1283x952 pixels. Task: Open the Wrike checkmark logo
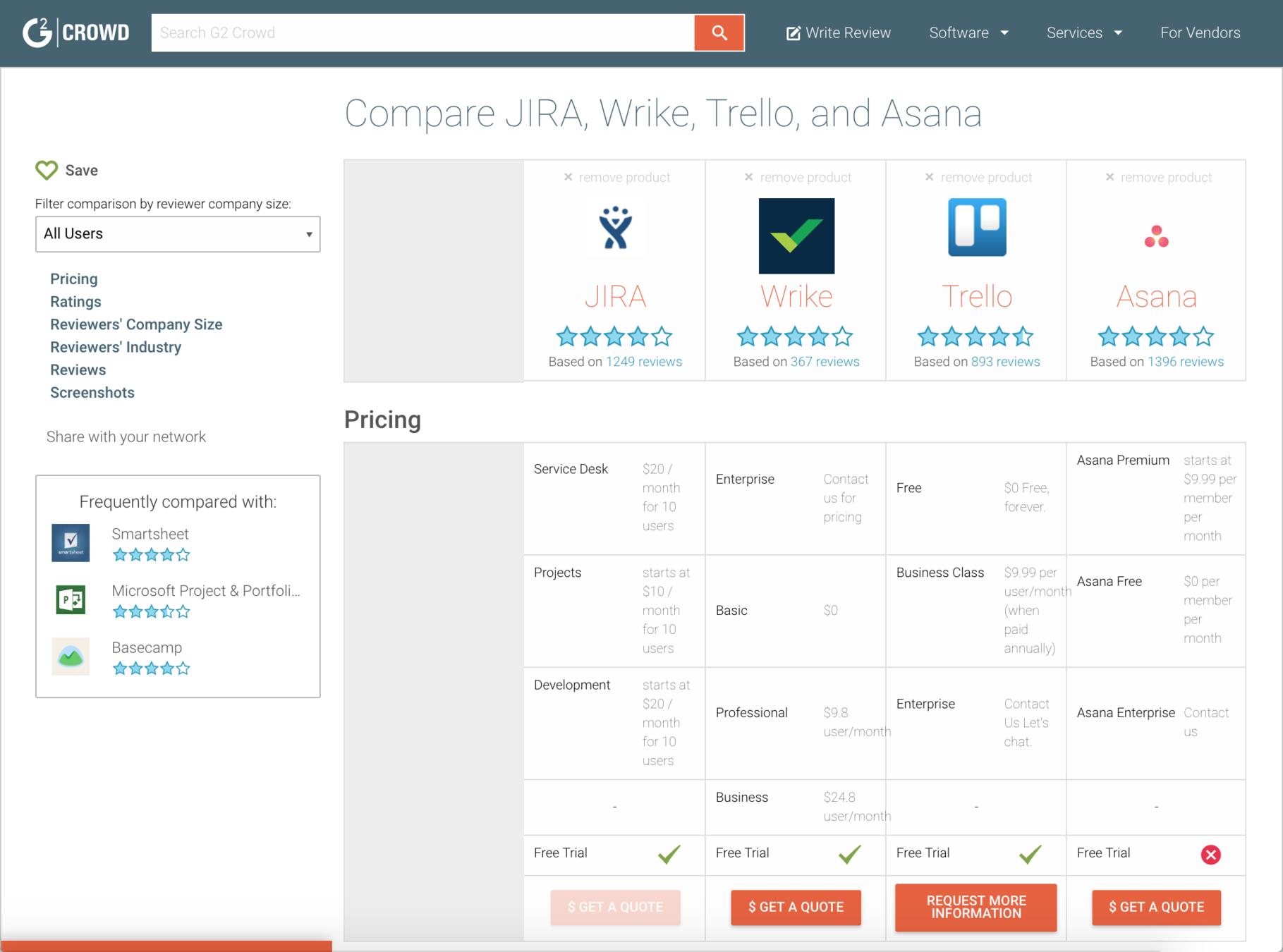click(796, 236)
